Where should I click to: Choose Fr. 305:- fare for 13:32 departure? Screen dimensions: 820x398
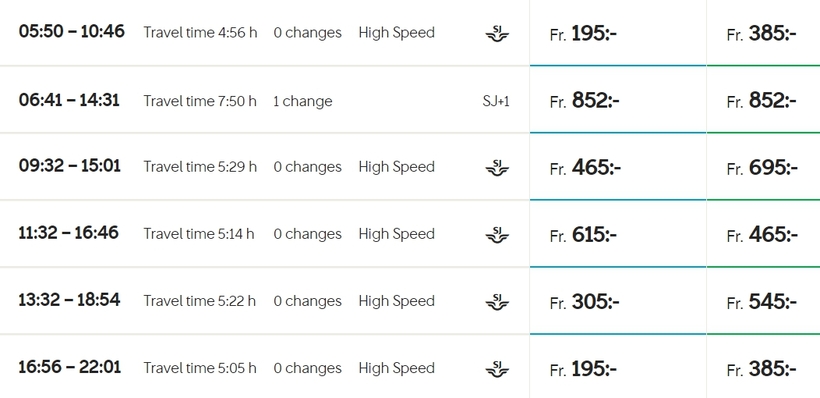tap(618, 300)
